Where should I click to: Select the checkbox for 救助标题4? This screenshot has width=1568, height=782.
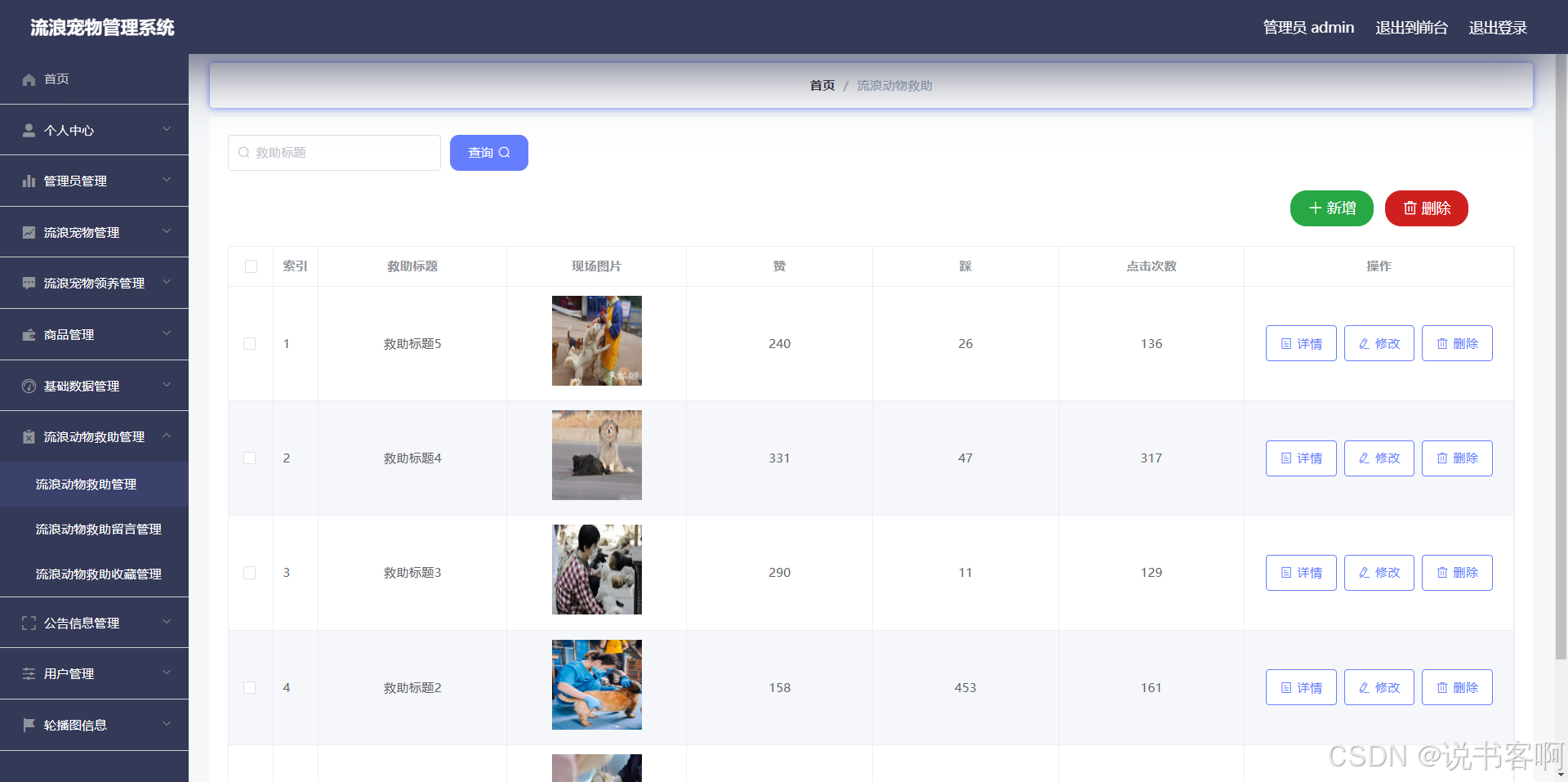[x=250, y=458]
